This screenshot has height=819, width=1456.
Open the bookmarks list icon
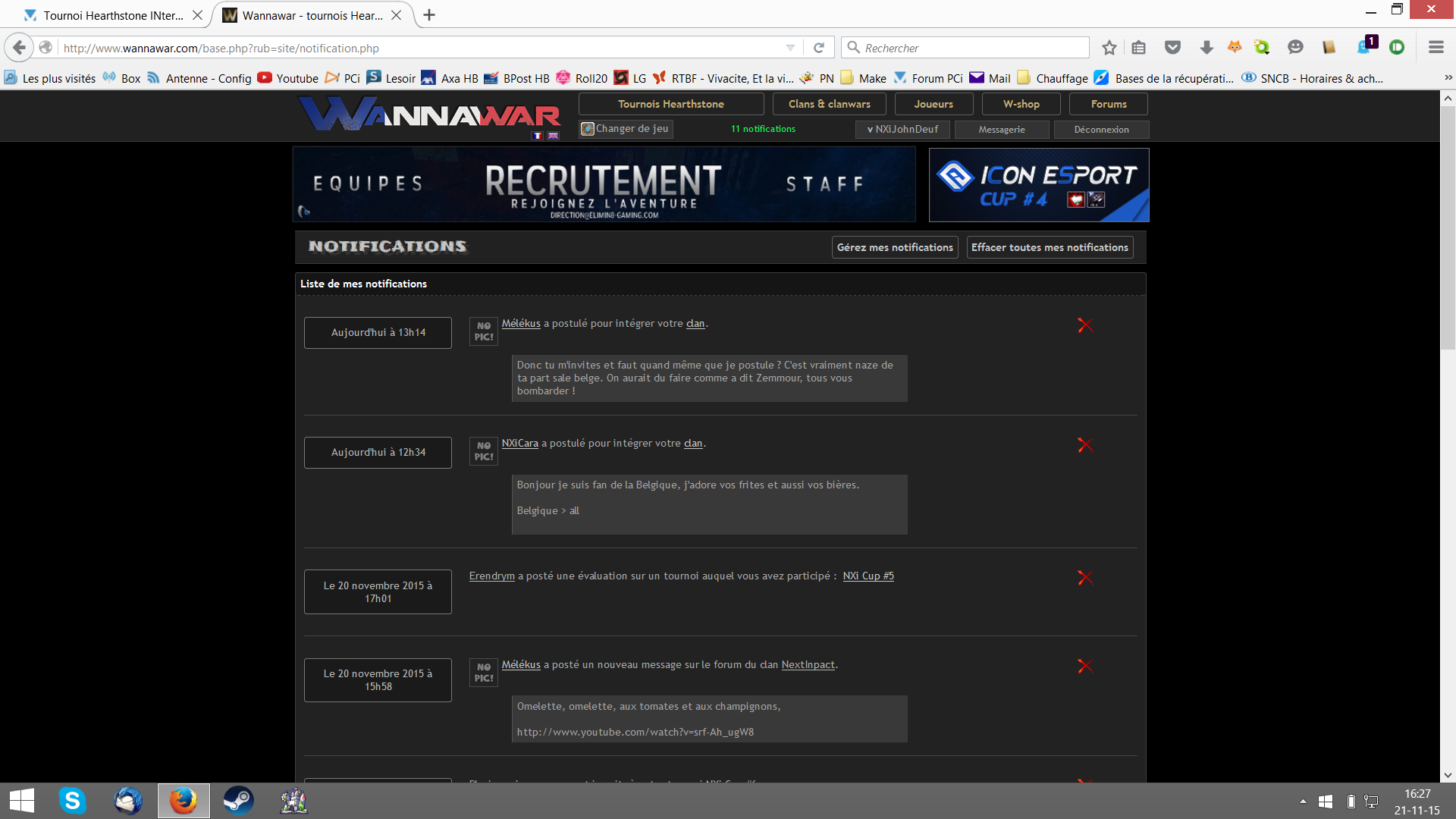coord(1138,48)
